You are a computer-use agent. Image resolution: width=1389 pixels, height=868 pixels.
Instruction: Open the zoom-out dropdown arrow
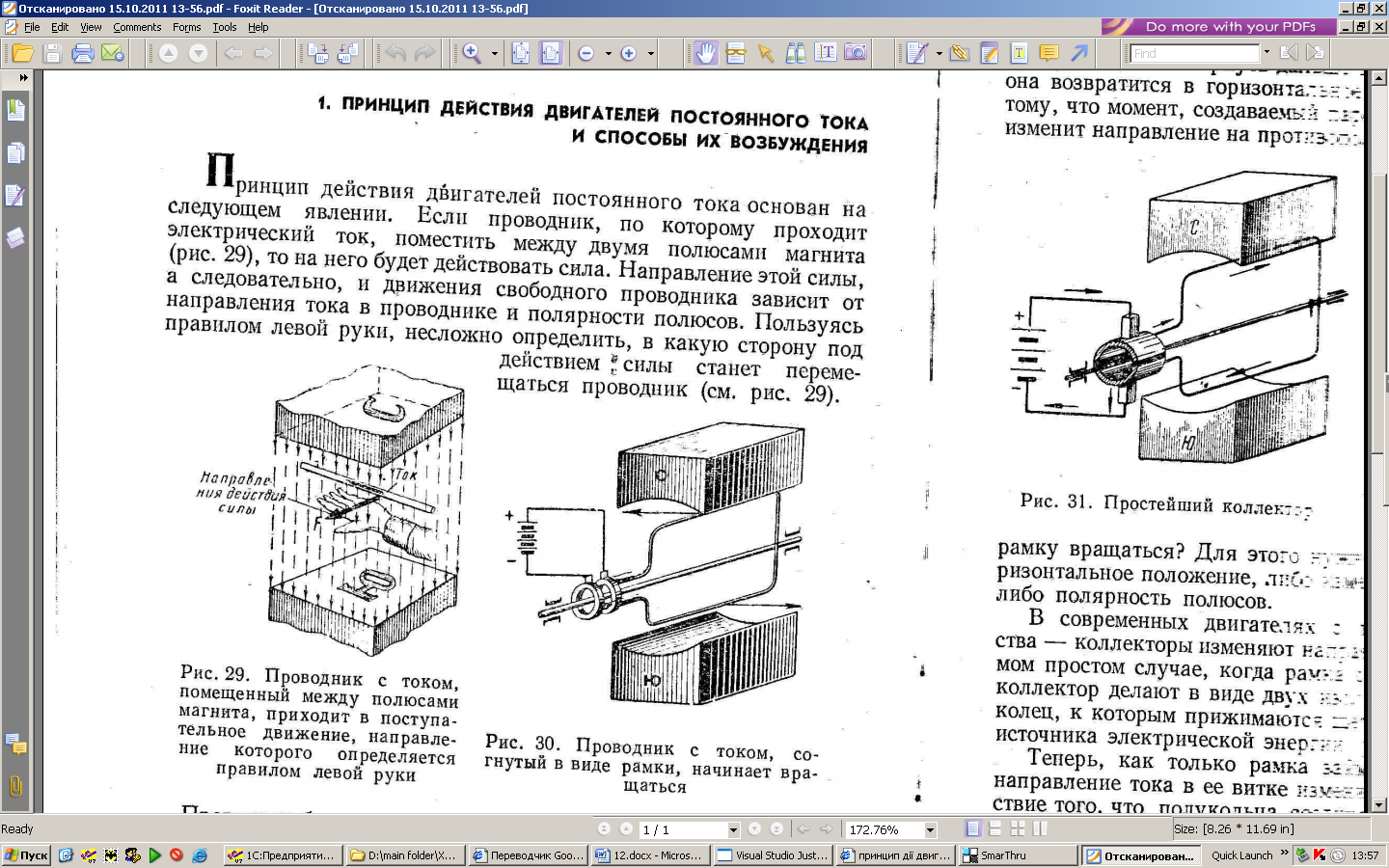[608, 53]
